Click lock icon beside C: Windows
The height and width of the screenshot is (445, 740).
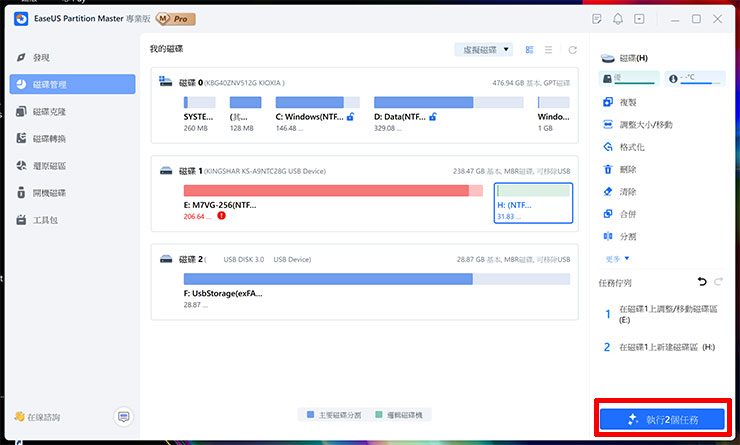pyautogui.click(x=351, y=117)
